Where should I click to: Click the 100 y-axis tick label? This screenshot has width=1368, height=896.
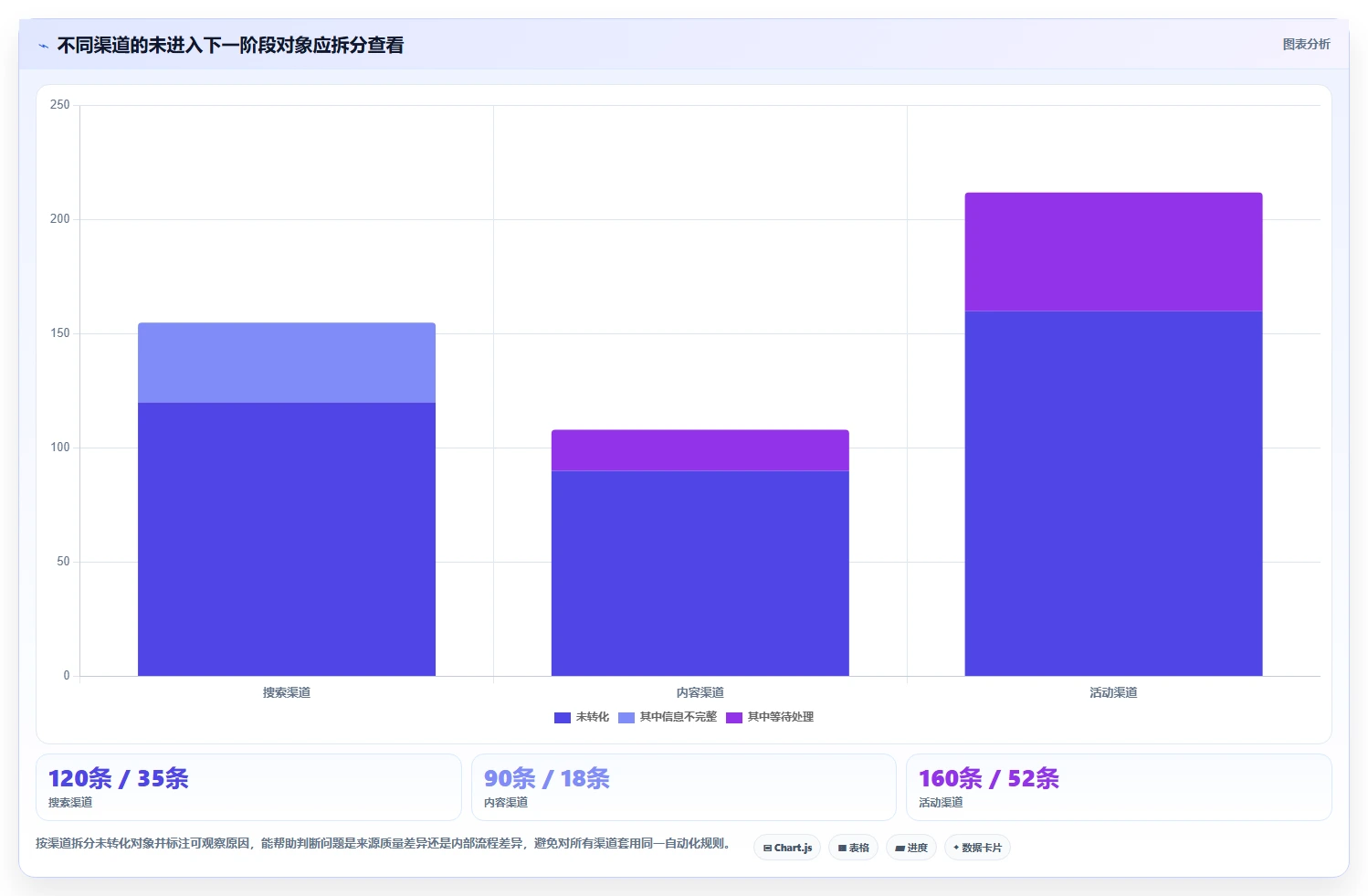(x=60, y=448)
